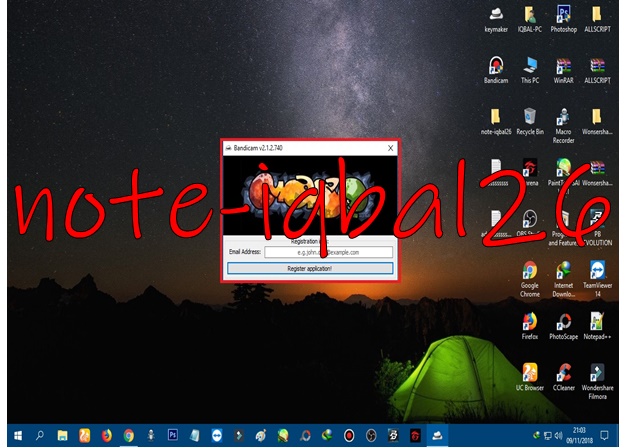Viewport: 626px width, 448px height.
Task: Open network status in system tray
Action: (x=548, y=436)
